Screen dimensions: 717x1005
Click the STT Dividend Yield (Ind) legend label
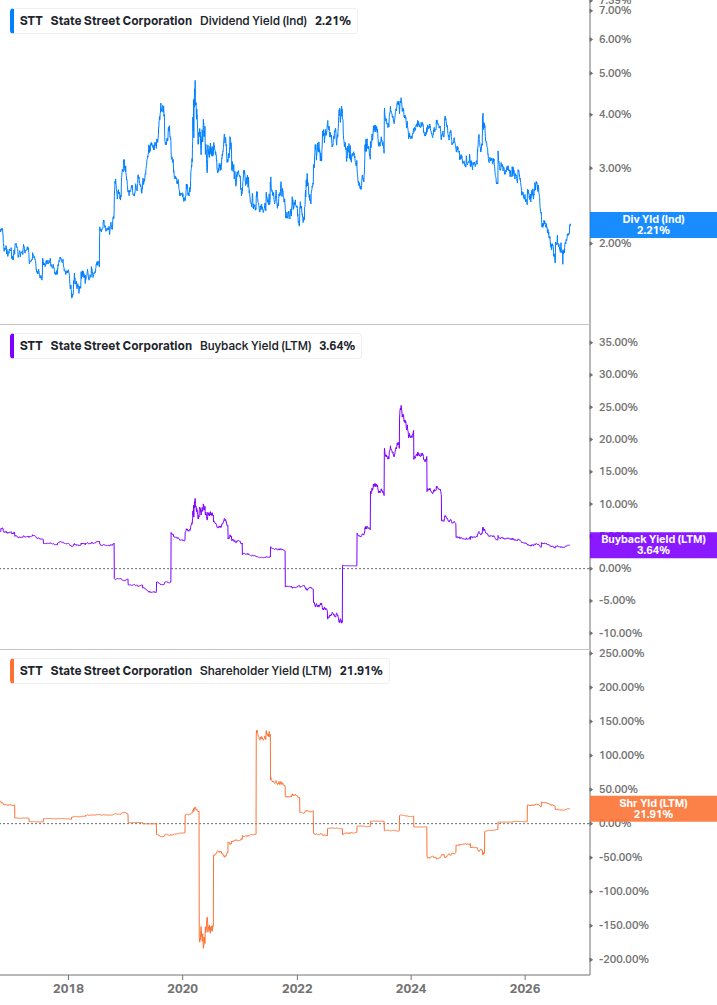coord(185,21)
